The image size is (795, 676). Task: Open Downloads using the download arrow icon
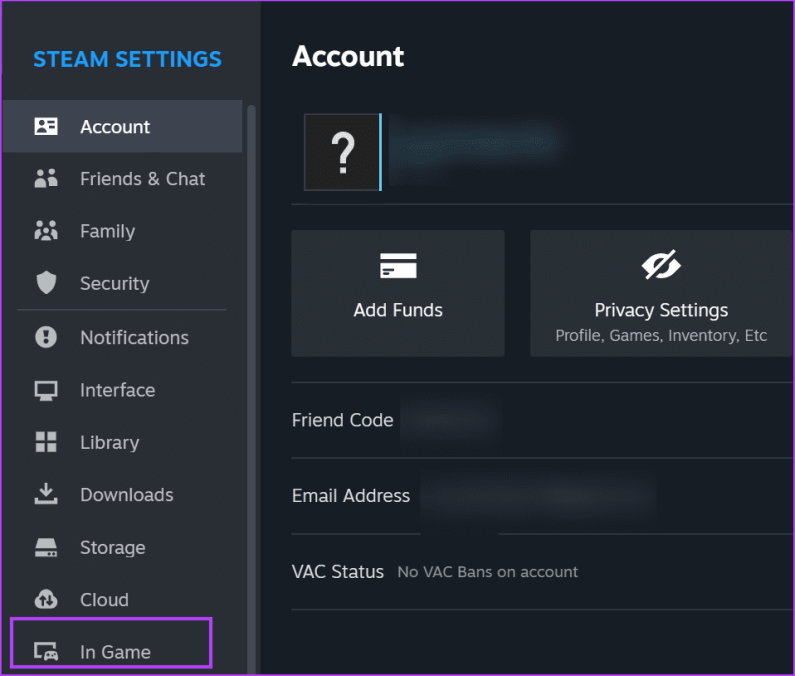click(x=46, y=494)
